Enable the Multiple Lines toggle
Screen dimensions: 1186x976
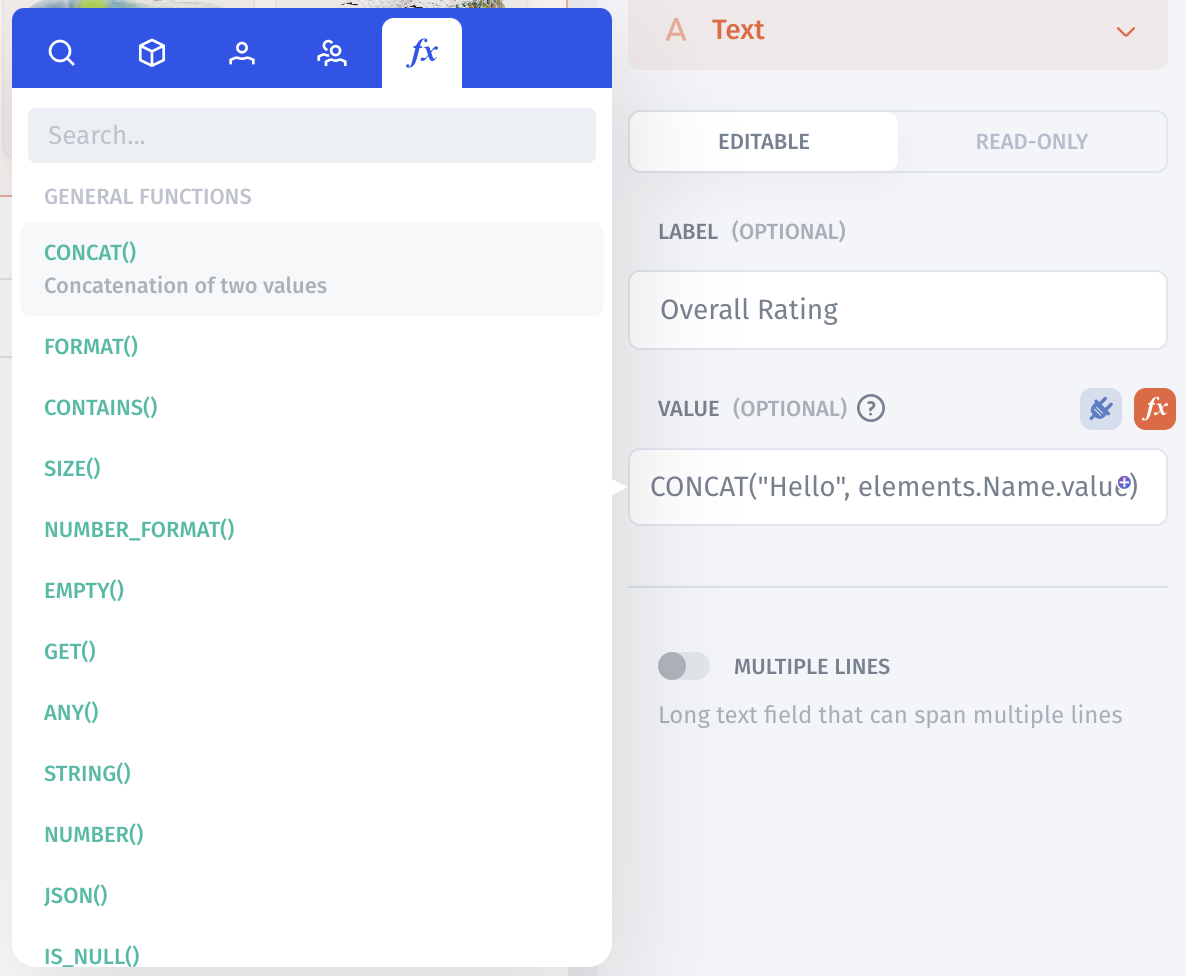click(684, 666)
